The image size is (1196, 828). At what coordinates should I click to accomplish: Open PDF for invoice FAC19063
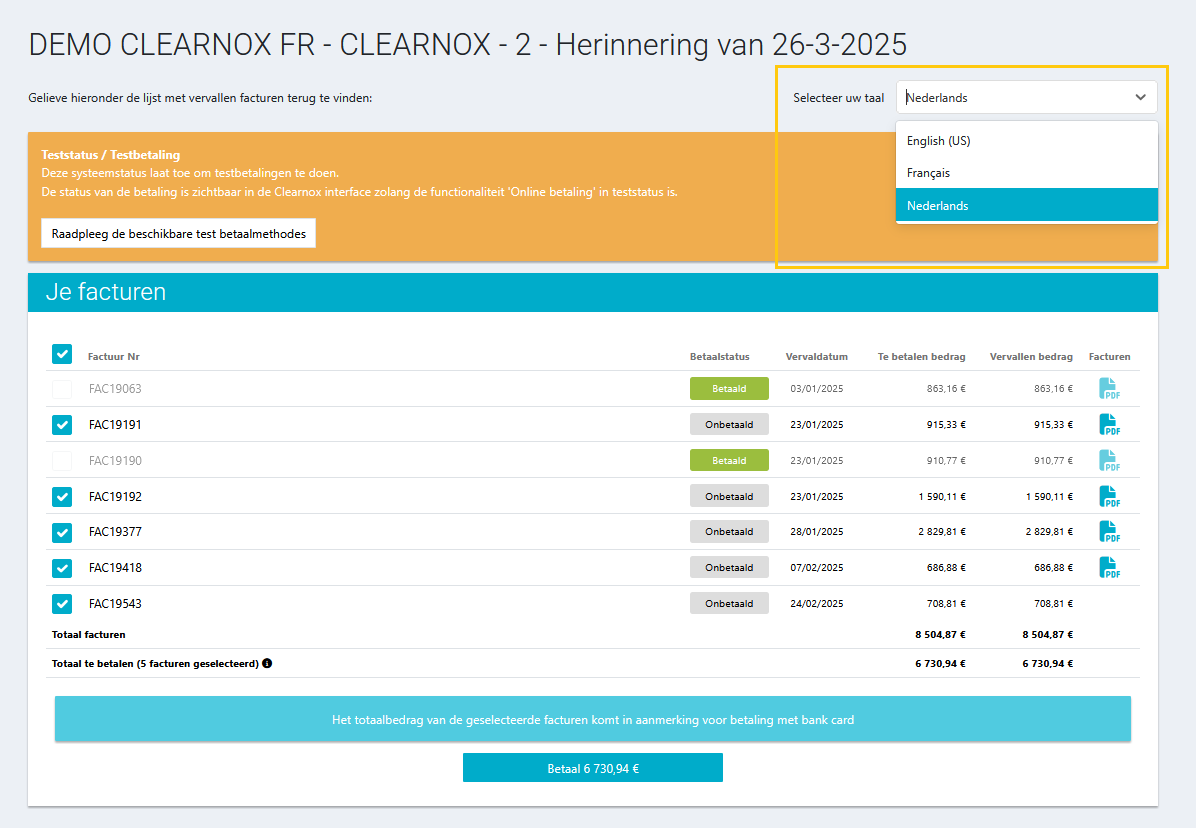1109,389
